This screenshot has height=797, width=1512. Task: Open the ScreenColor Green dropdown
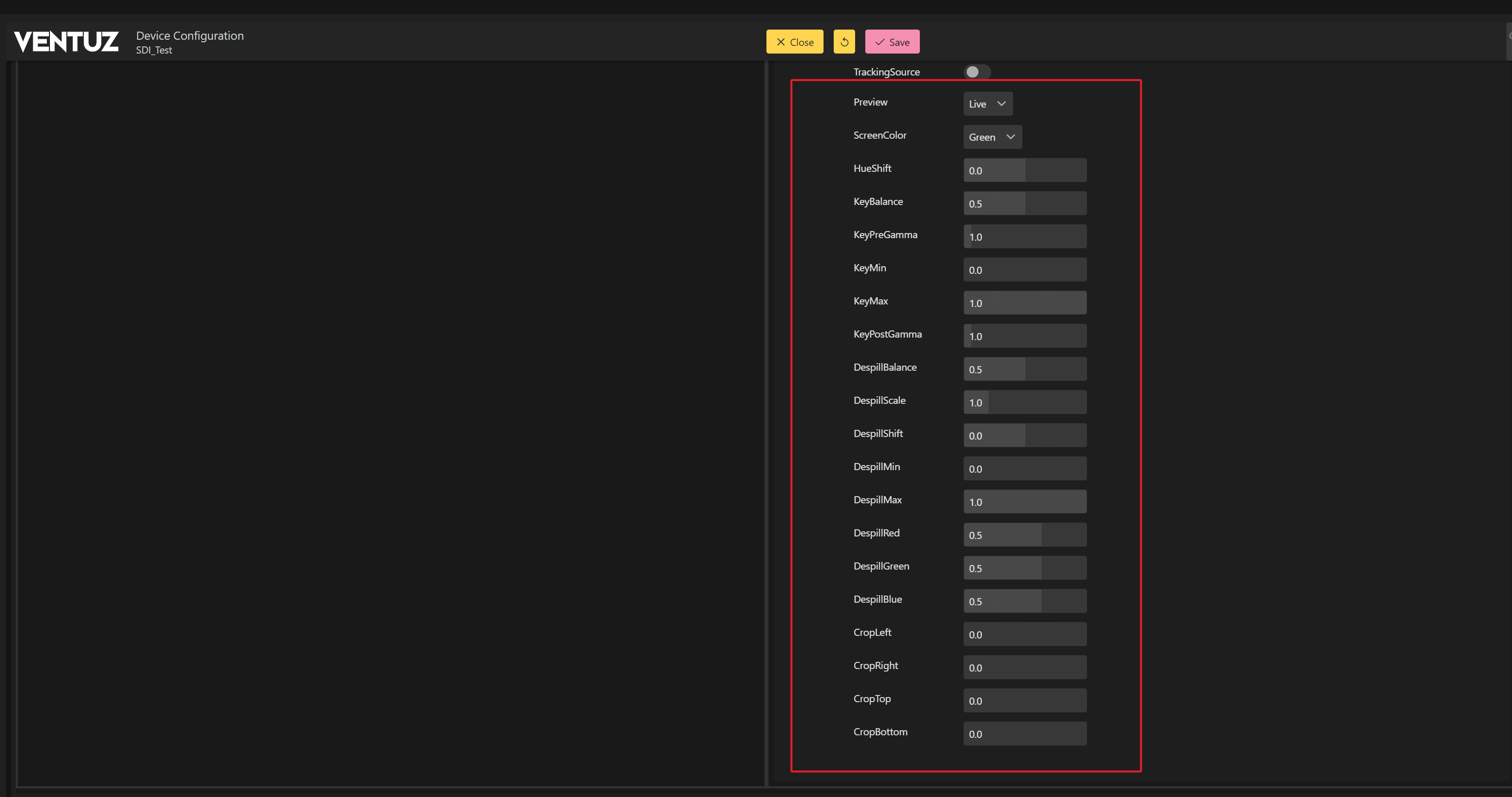pyautogui.click(x=992, y=137)
